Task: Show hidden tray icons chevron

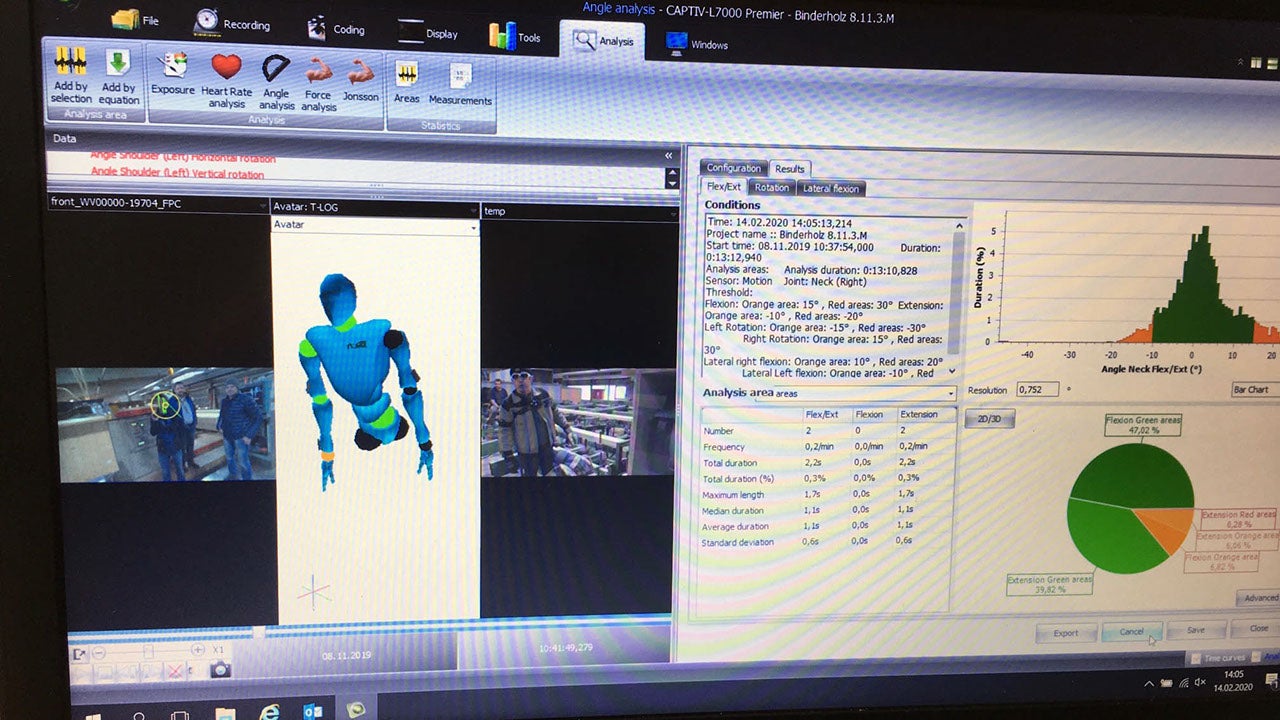Action: (1149, 682)
